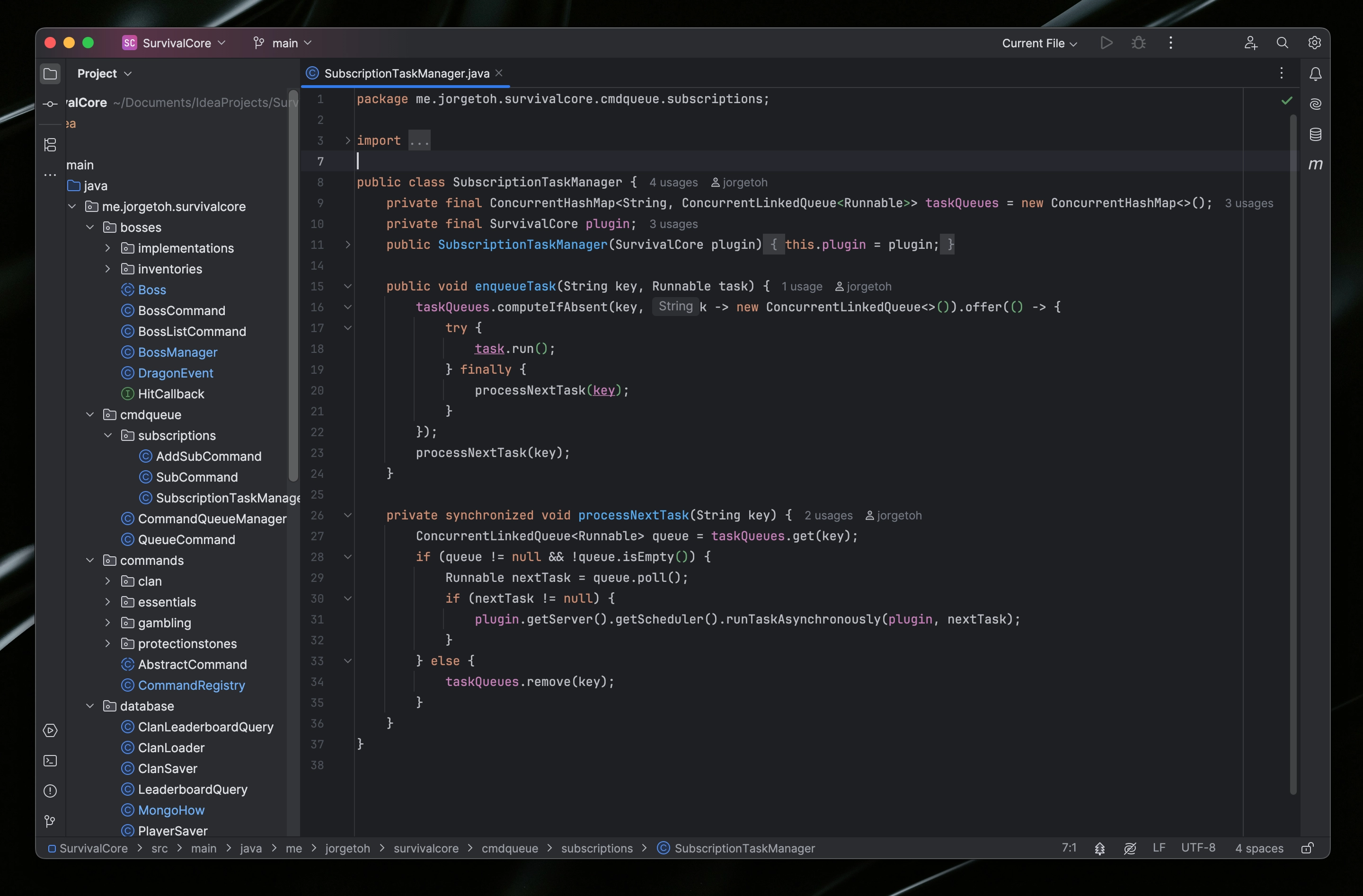This screenshot has width=1363, height=896.
Task: Open the Structure tool window icon
Action: coord(50,145)
